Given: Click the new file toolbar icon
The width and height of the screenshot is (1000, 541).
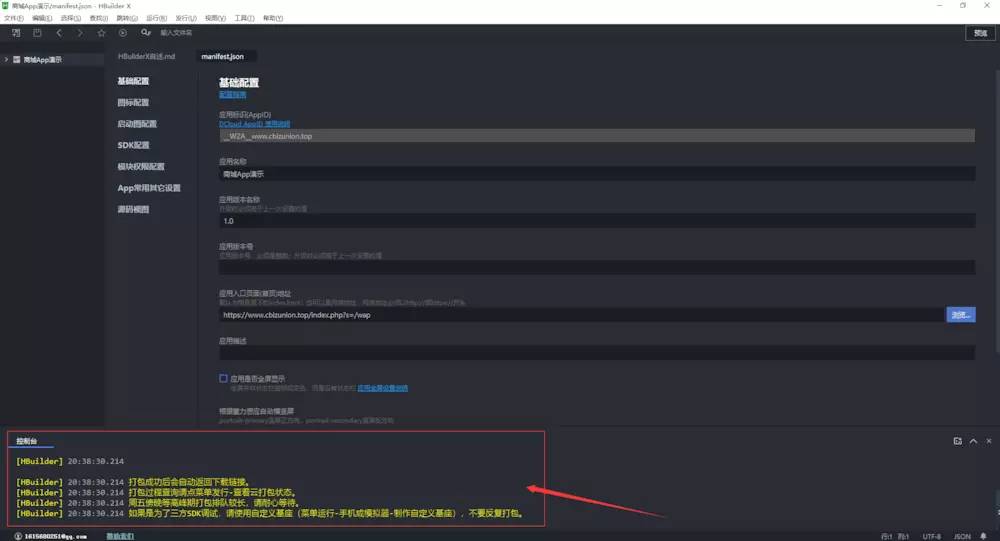Looking at the screenshot, I should click(x=16, y=33).
